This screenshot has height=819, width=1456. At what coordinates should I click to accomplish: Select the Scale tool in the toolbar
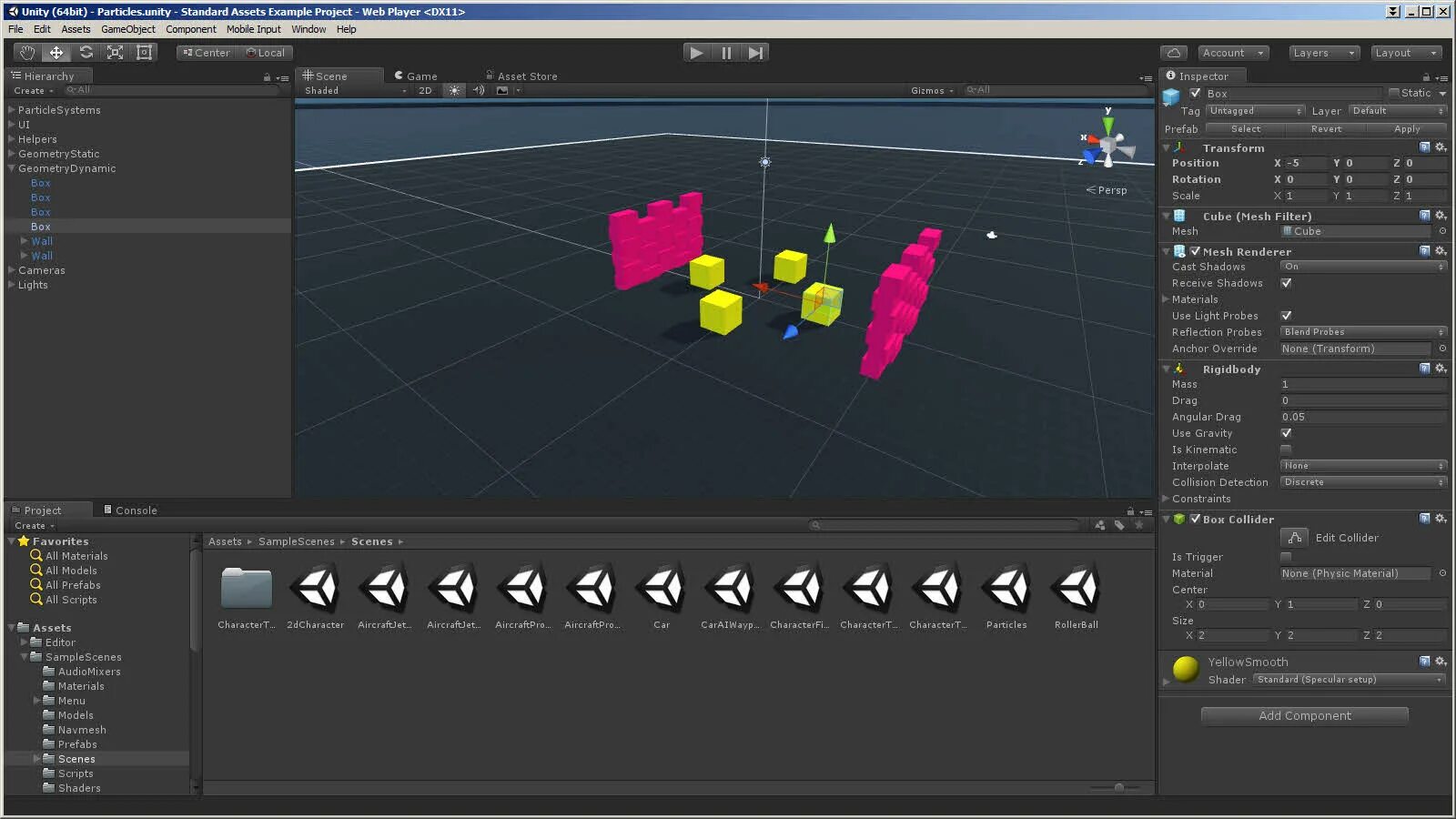click(x=116, y=53)
